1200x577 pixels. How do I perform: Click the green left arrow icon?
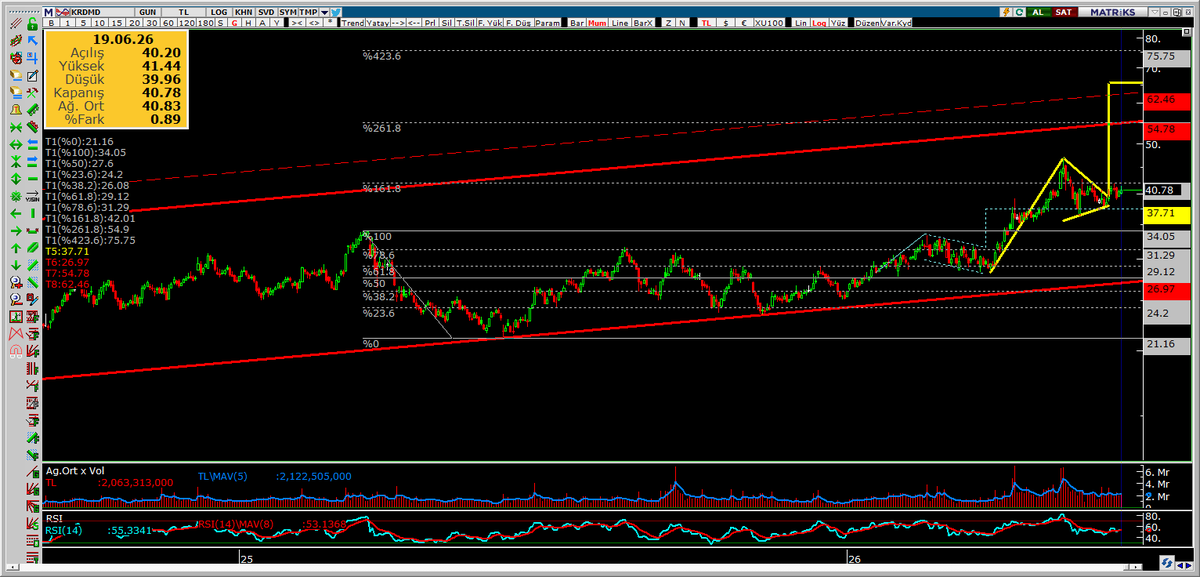[x=15, y=213]
